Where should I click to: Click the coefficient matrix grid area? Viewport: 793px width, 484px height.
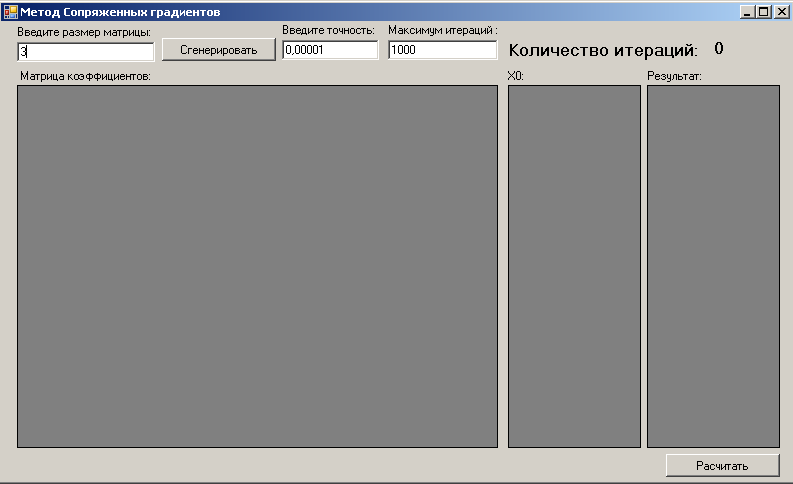[257, 267]
